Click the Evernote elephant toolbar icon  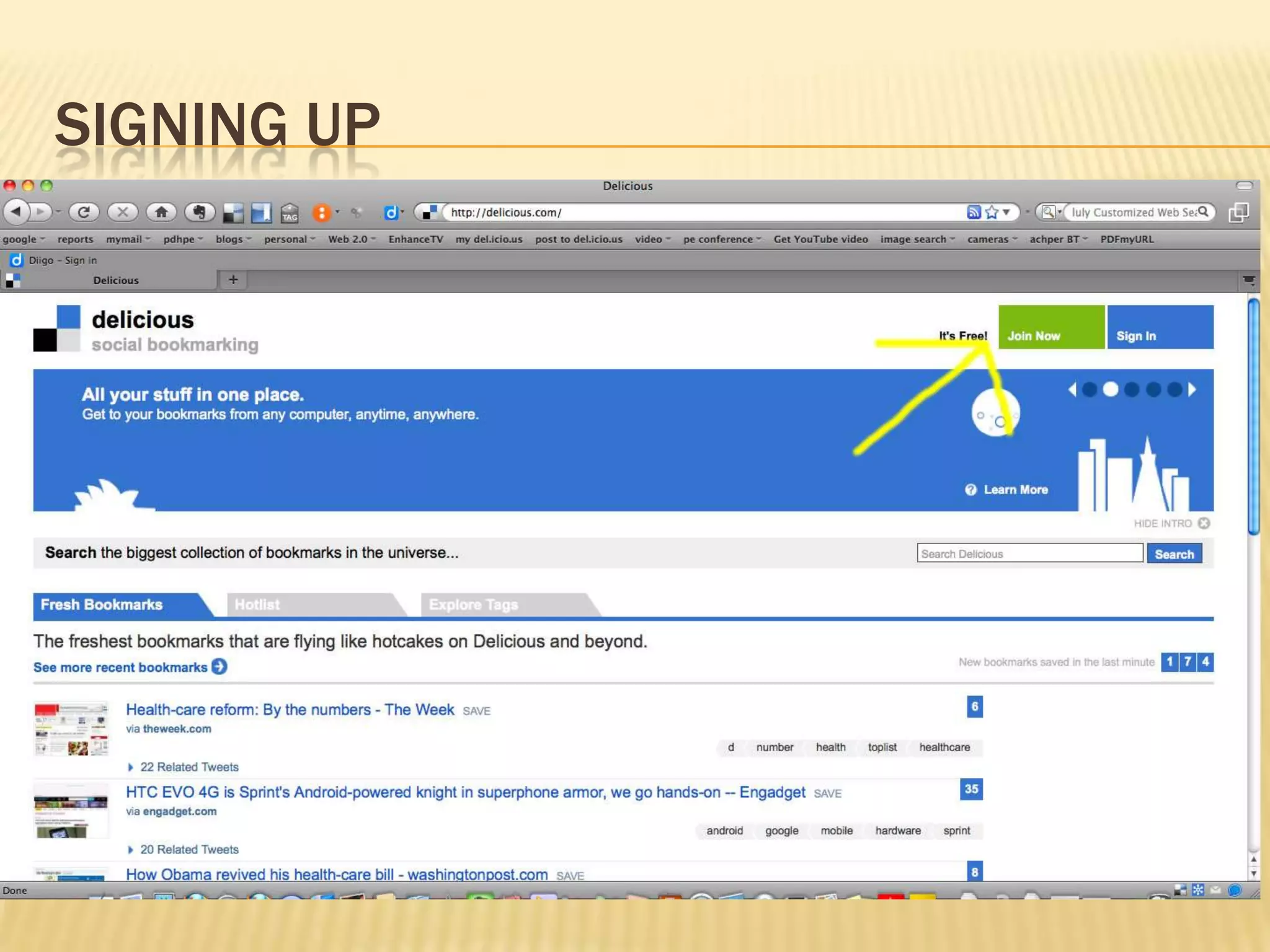(199, 213)
